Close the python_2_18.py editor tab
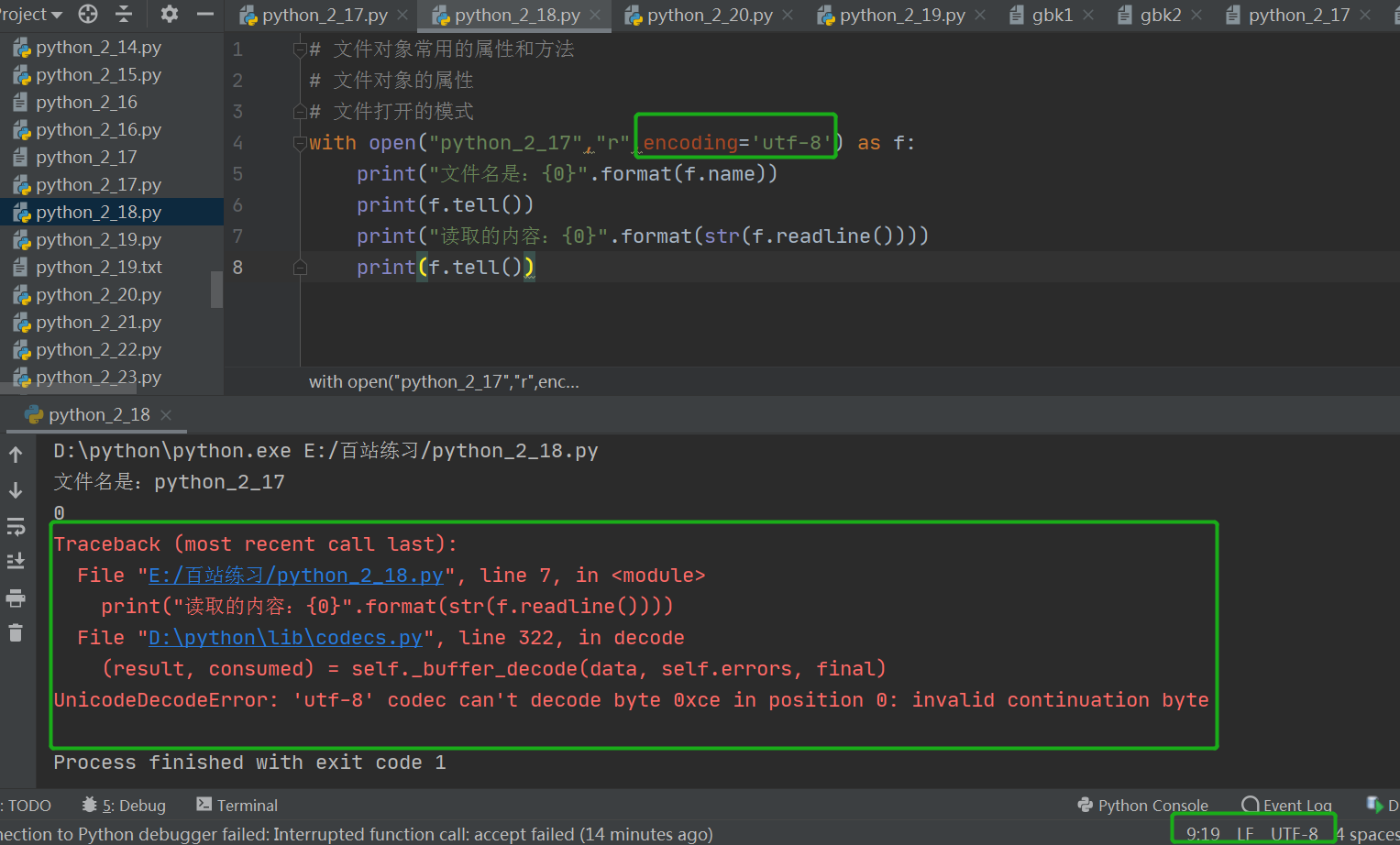 (595, 16)
